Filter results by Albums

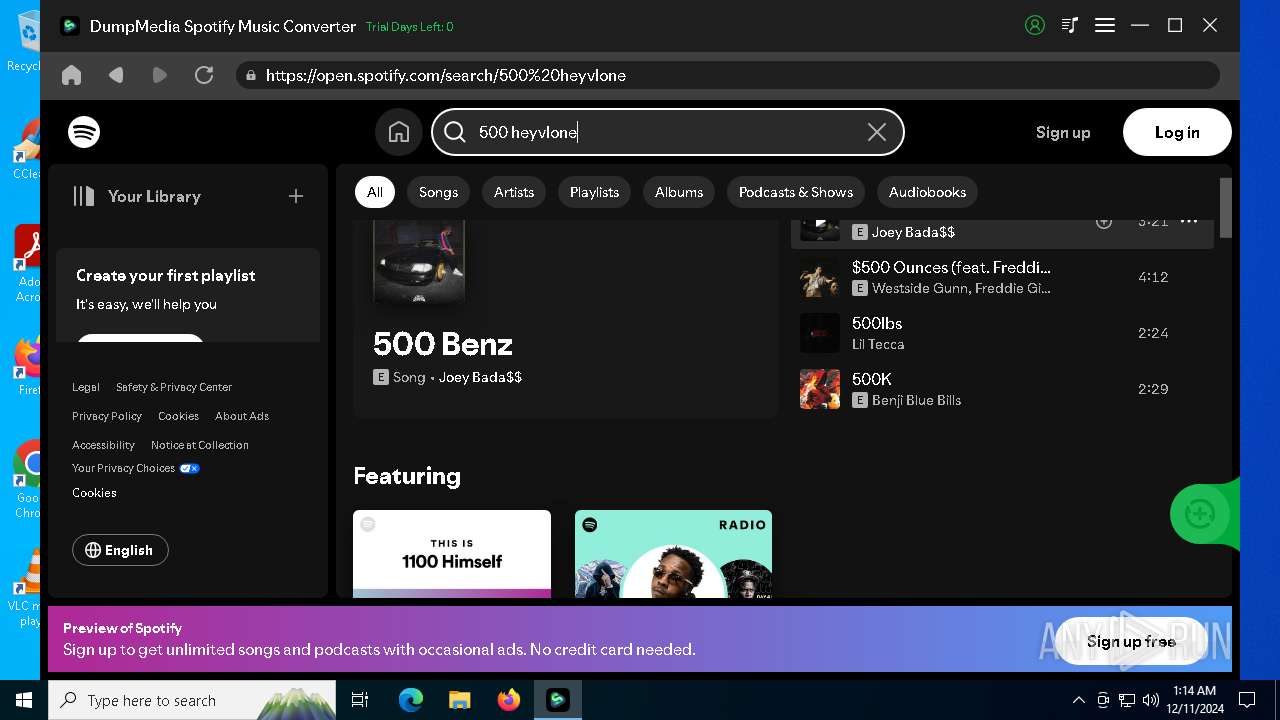[679, 192]
